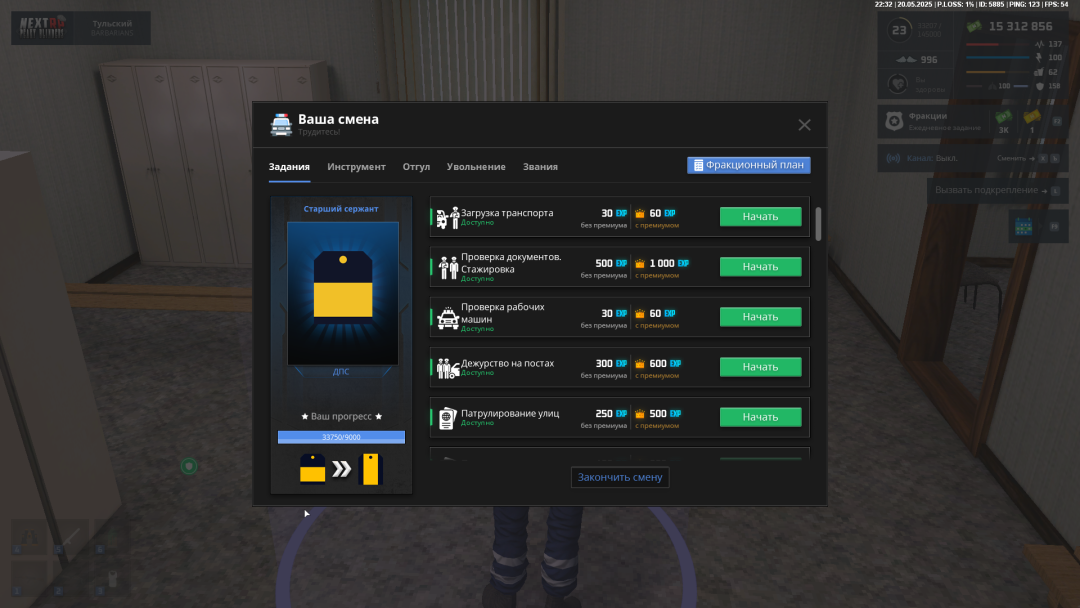Click the progress bar 33750/9000
This screenshot has height=608, width=1080.
(342, 437)
